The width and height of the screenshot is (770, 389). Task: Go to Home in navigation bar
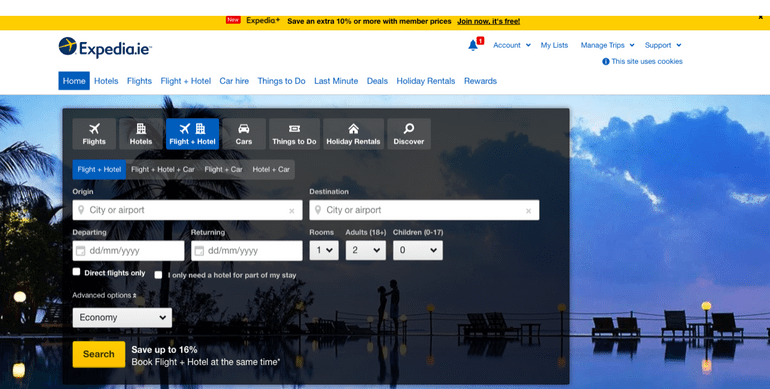74,81
